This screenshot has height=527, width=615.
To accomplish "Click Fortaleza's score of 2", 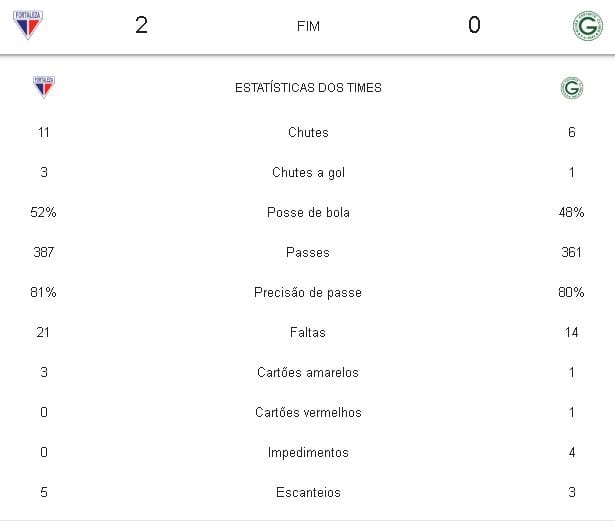I will click(x=141, y=25).
